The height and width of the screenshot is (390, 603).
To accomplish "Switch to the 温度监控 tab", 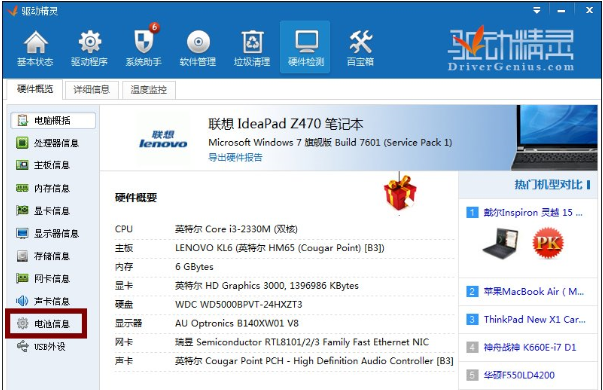I will point(148,90).
